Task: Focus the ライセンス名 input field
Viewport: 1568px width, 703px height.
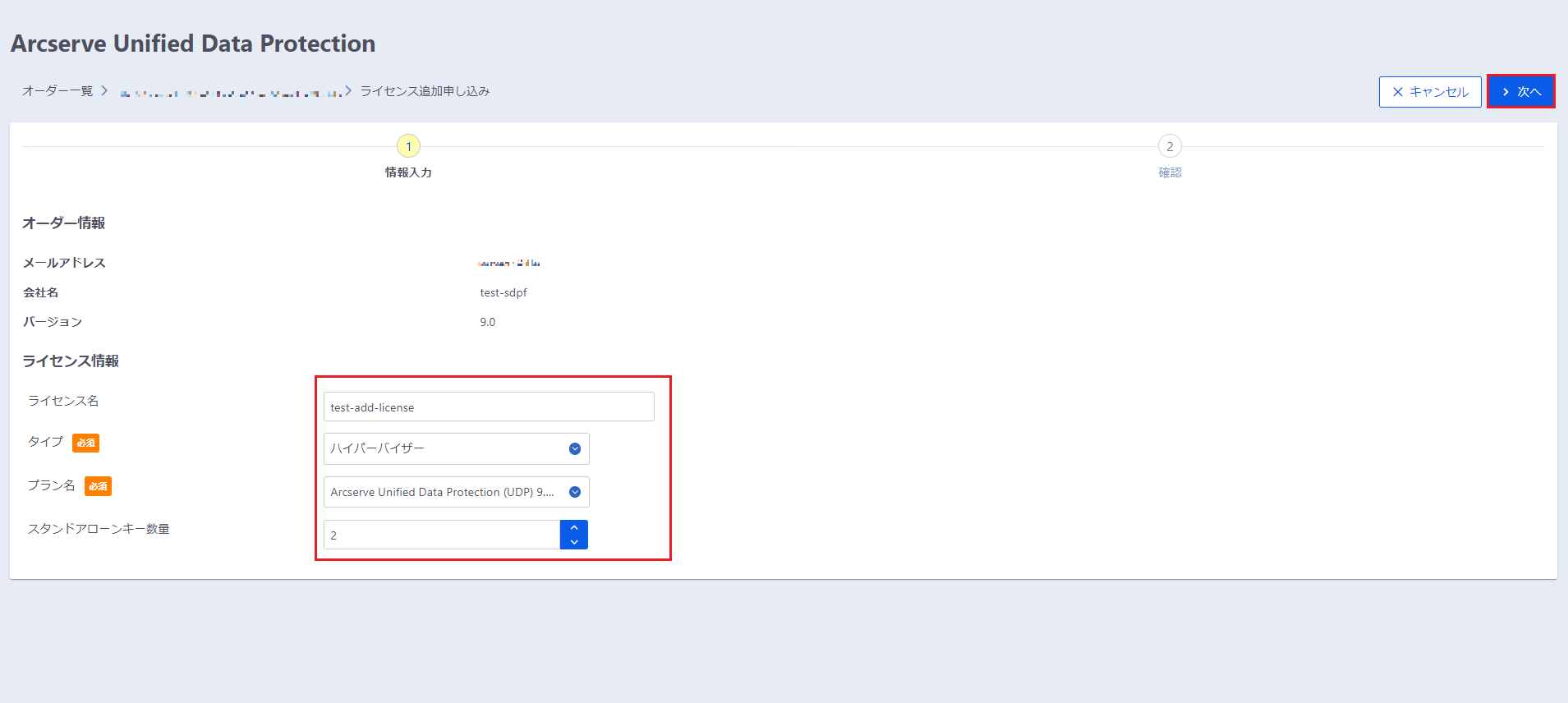Action: point(489,407)
